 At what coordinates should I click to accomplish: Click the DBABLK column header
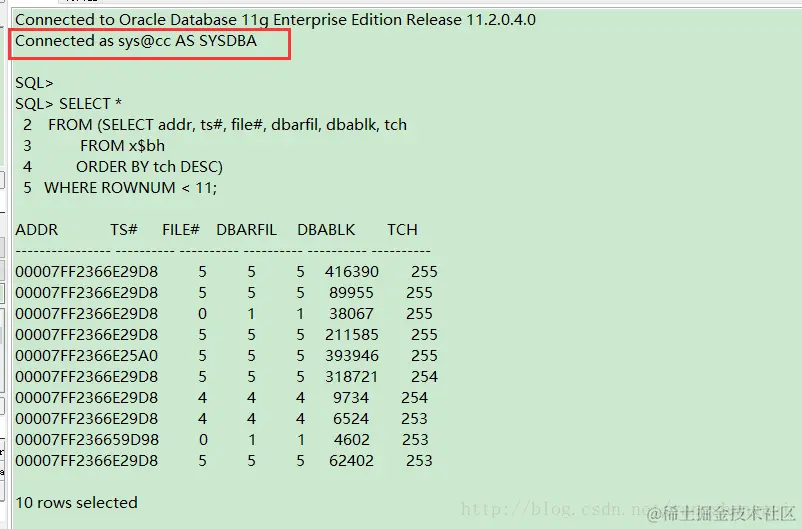326,230
